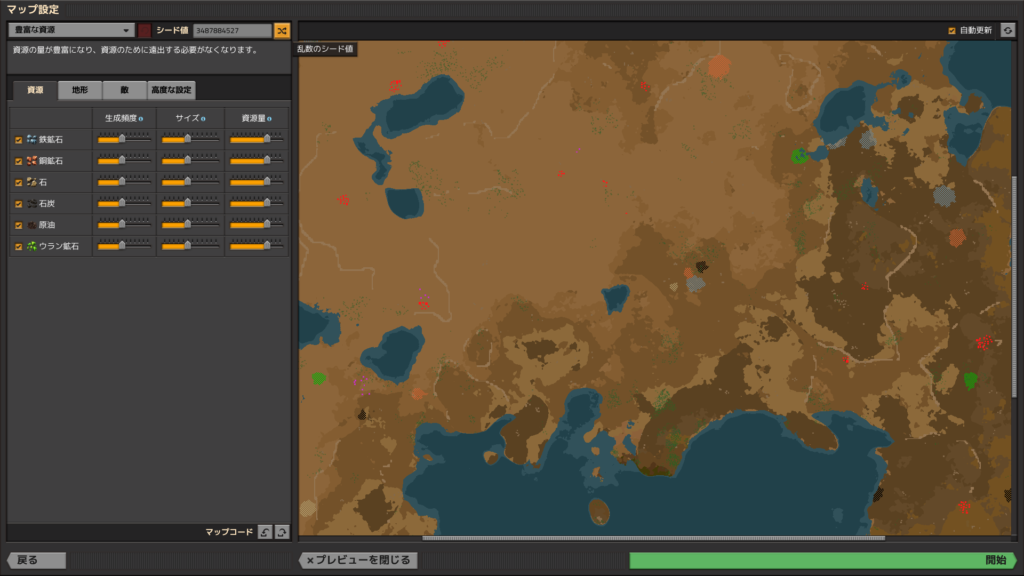Viewport: 1024px width, 576px height.
Task: Uncheck the 石 checkbox
Action: pos(18,183)
